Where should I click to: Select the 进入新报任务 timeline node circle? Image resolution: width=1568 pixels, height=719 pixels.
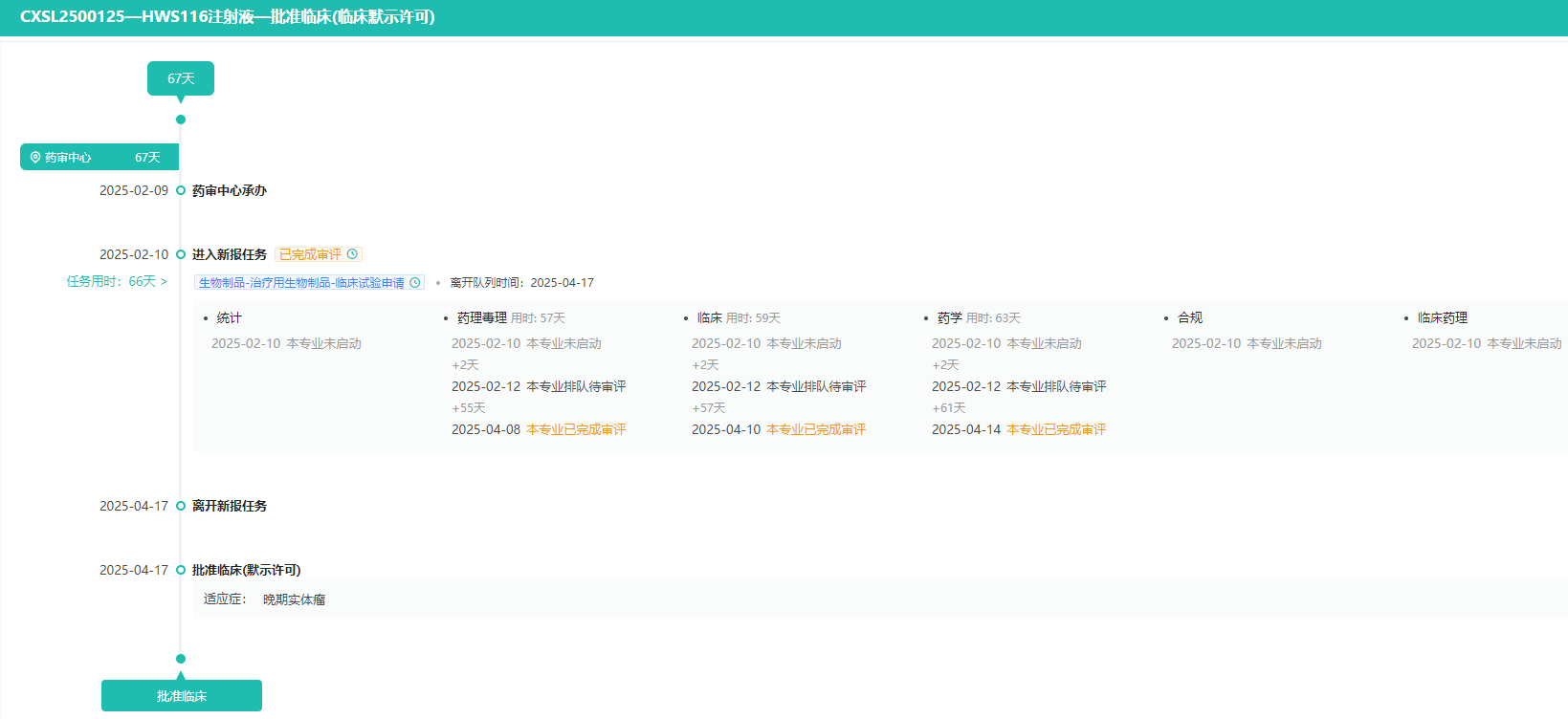coord(181,254)
